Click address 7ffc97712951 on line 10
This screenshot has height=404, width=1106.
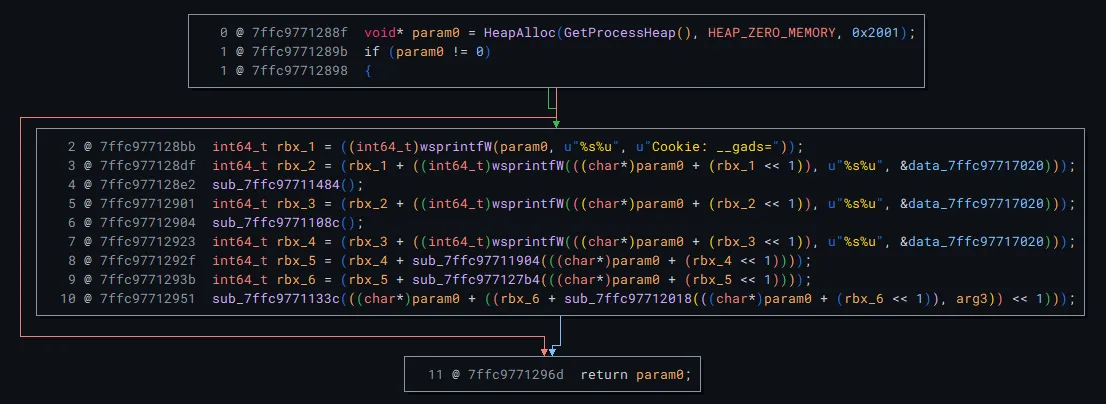tap(148, 299)
